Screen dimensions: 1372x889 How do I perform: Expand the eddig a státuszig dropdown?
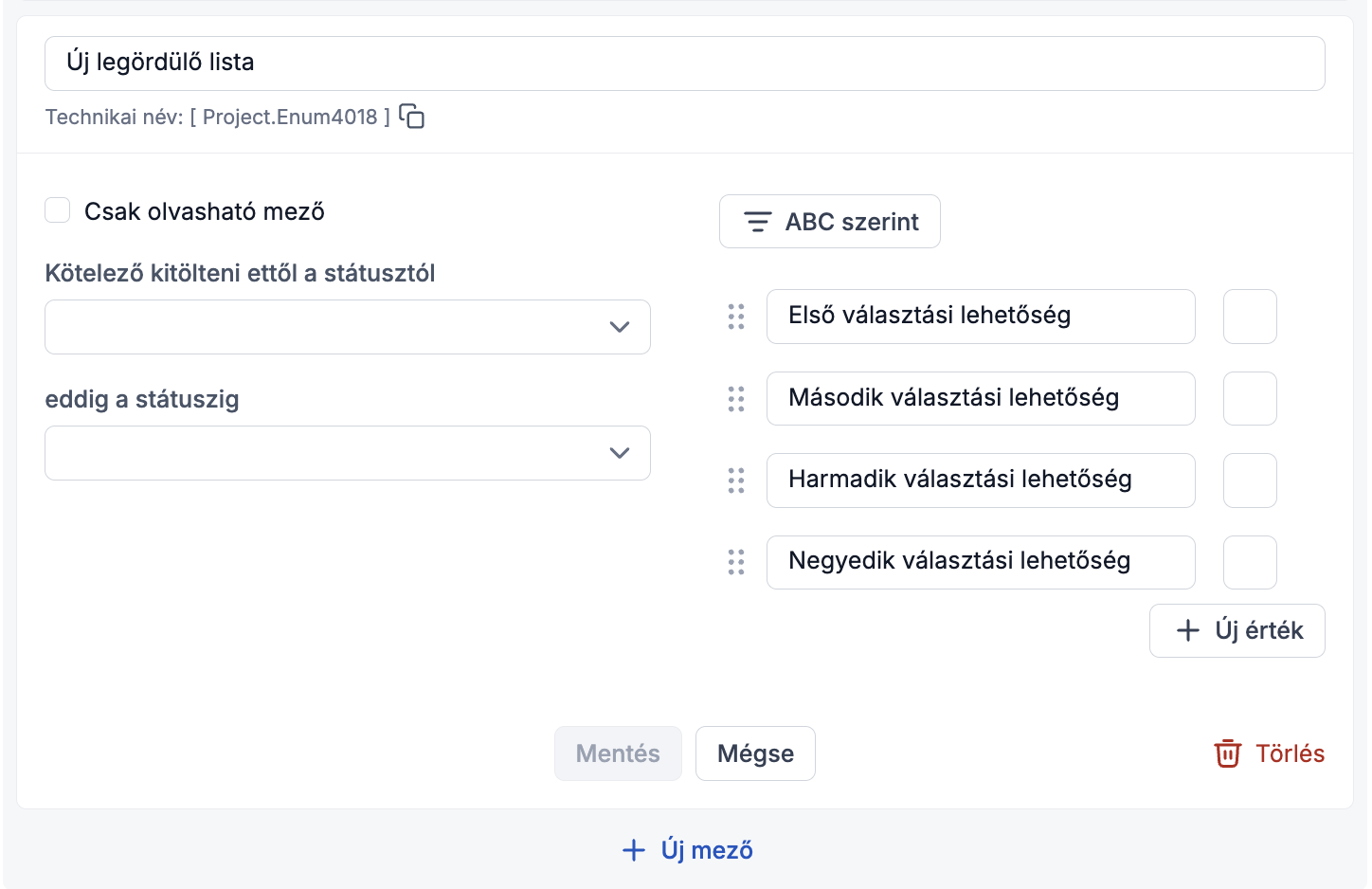click(348, 453)
